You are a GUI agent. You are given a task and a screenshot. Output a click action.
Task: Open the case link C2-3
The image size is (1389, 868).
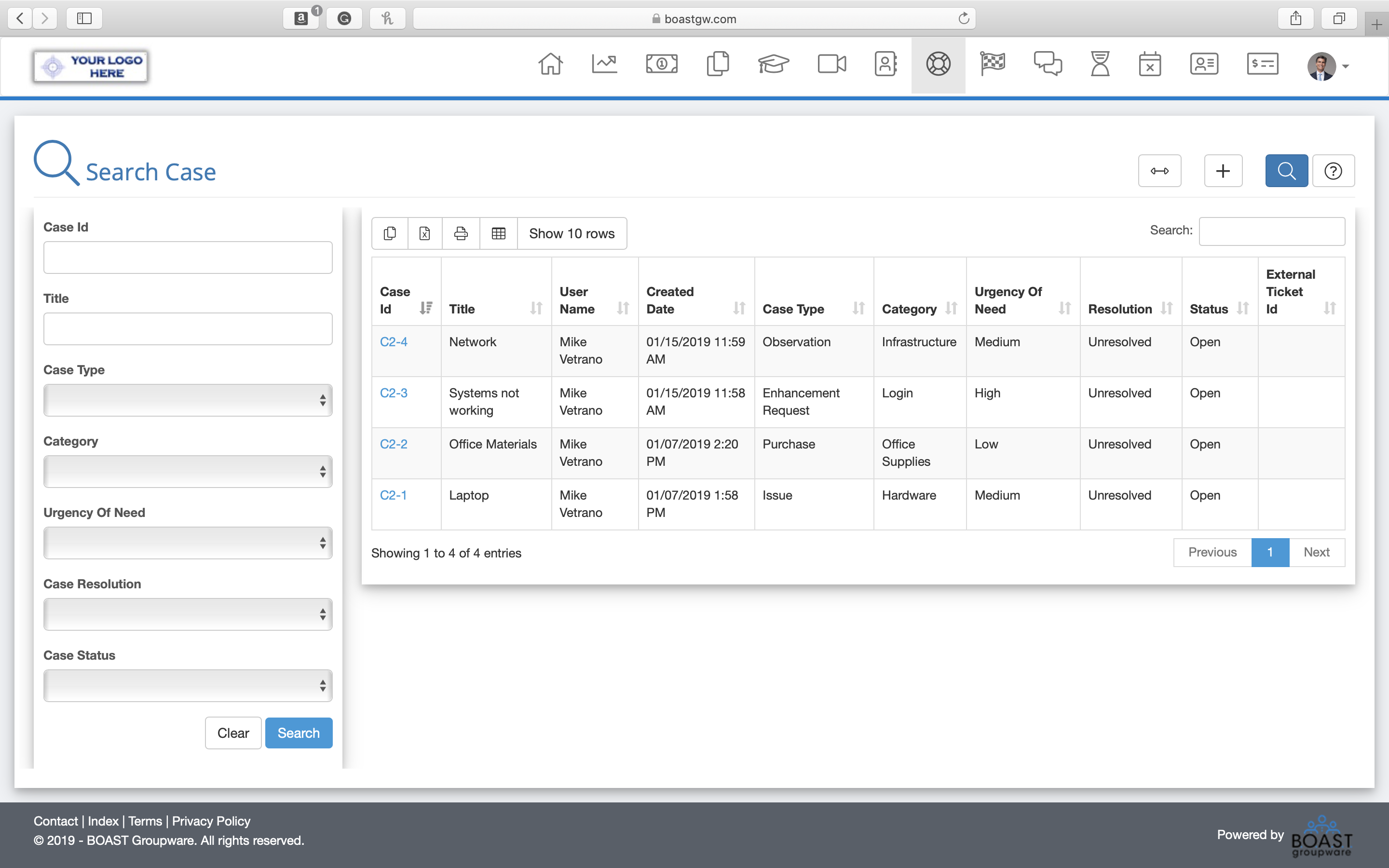click(x=394, y=393)
